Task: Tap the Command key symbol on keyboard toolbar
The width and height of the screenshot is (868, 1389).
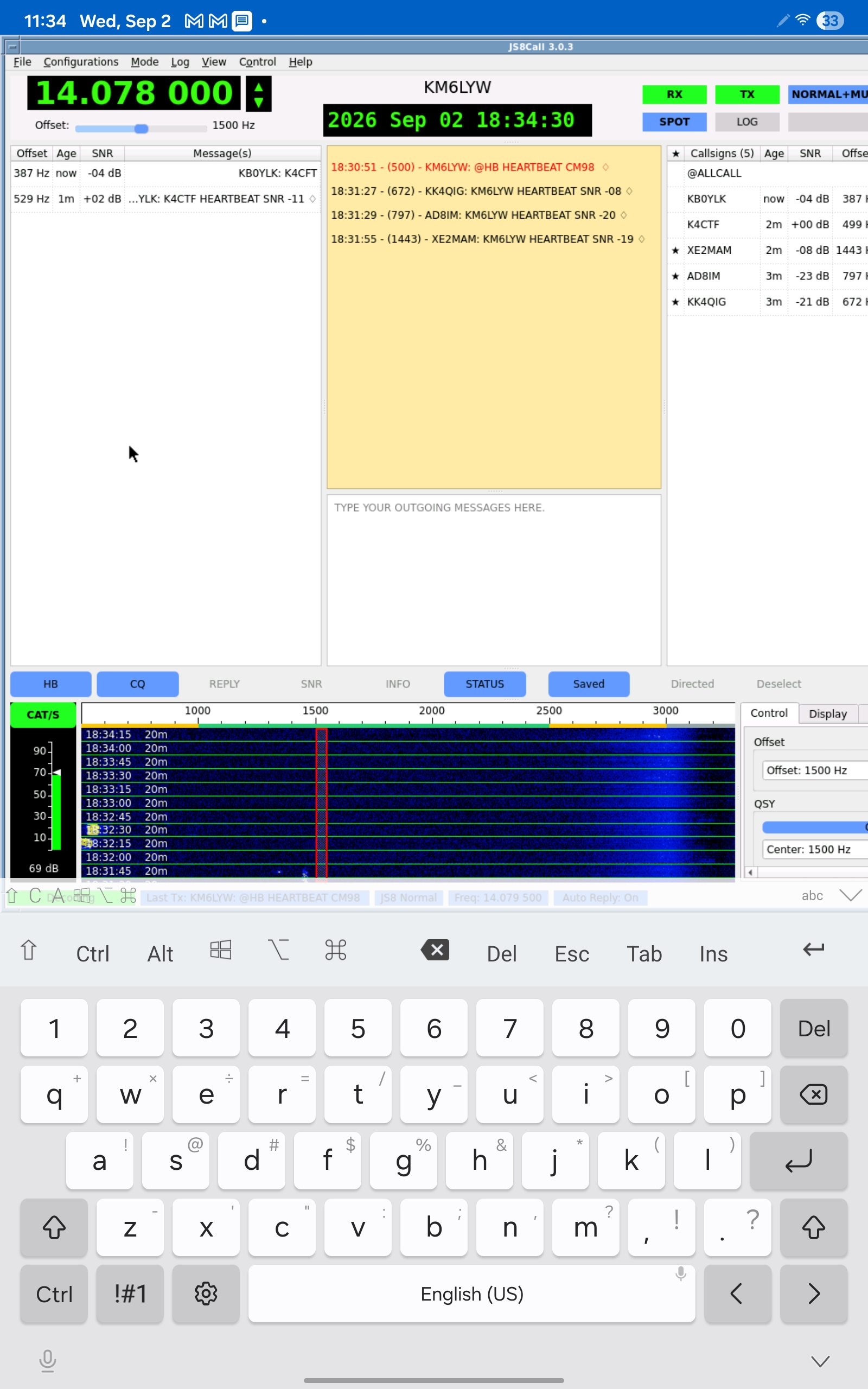Action: click(335, 950)
